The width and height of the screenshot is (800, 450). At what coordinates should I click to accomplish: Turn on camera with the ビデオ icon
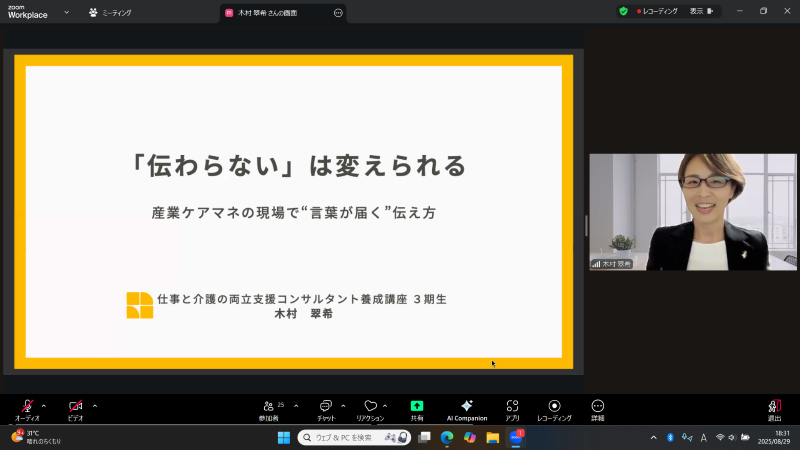75,406
